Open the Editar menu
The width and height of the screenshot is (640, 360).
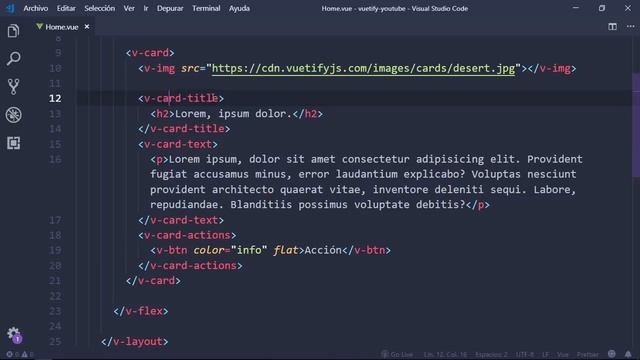click(66, 8)
